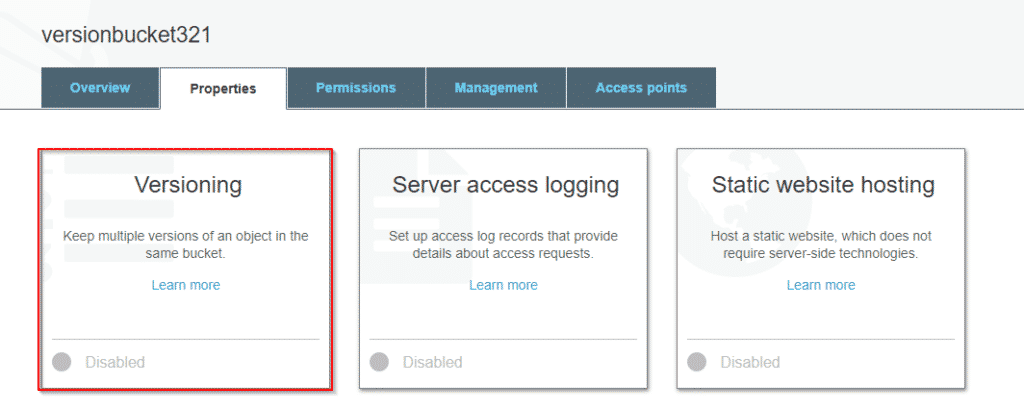
Task: Click Learn more under Server access logging
Action: pyautogui.click(x=503, y=285)
